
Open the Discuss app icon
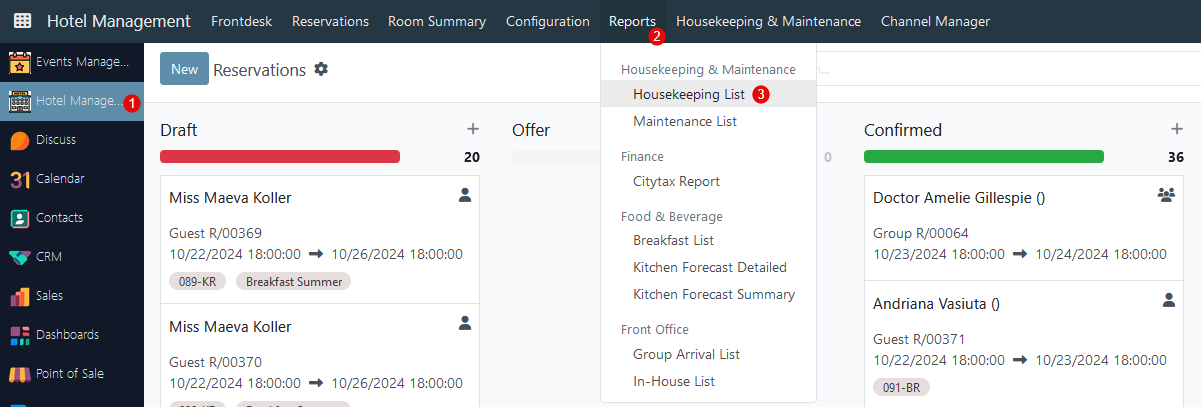[x=20, y=140]
